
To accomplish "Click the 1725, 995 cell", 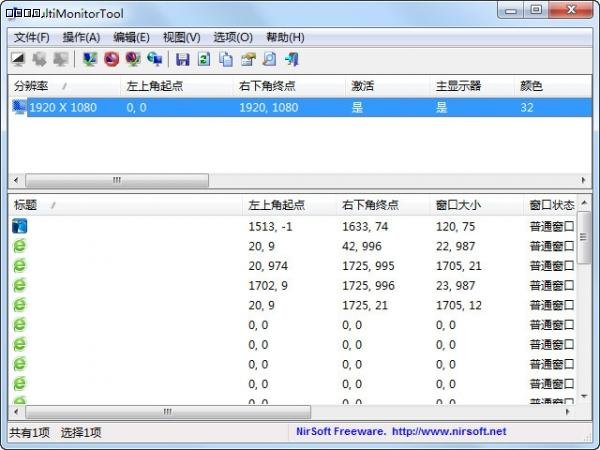I will coord(368,266).
